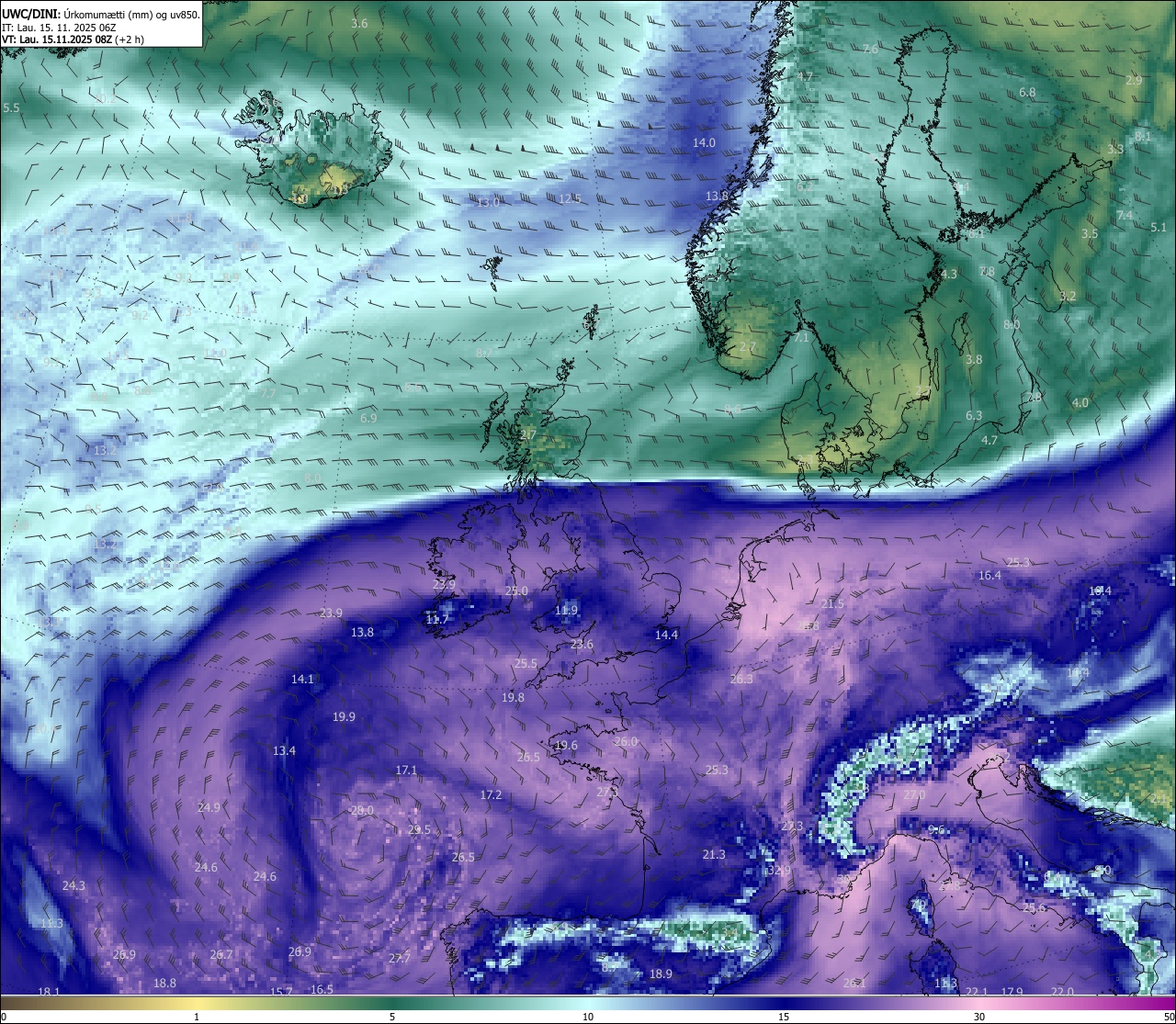
Task: Click the 19.8 value in the Channel approaches
Action: pyautogui.click(x=513, y=698)
